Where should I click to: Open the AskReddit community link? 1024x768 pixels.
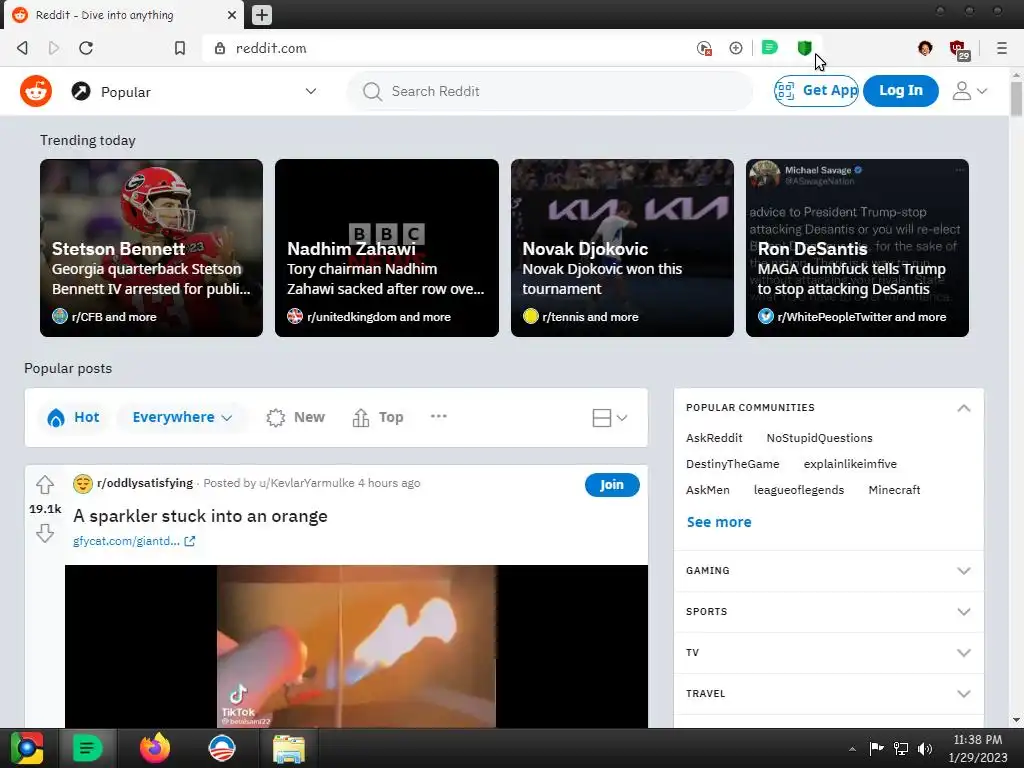(x=714, y=438)
